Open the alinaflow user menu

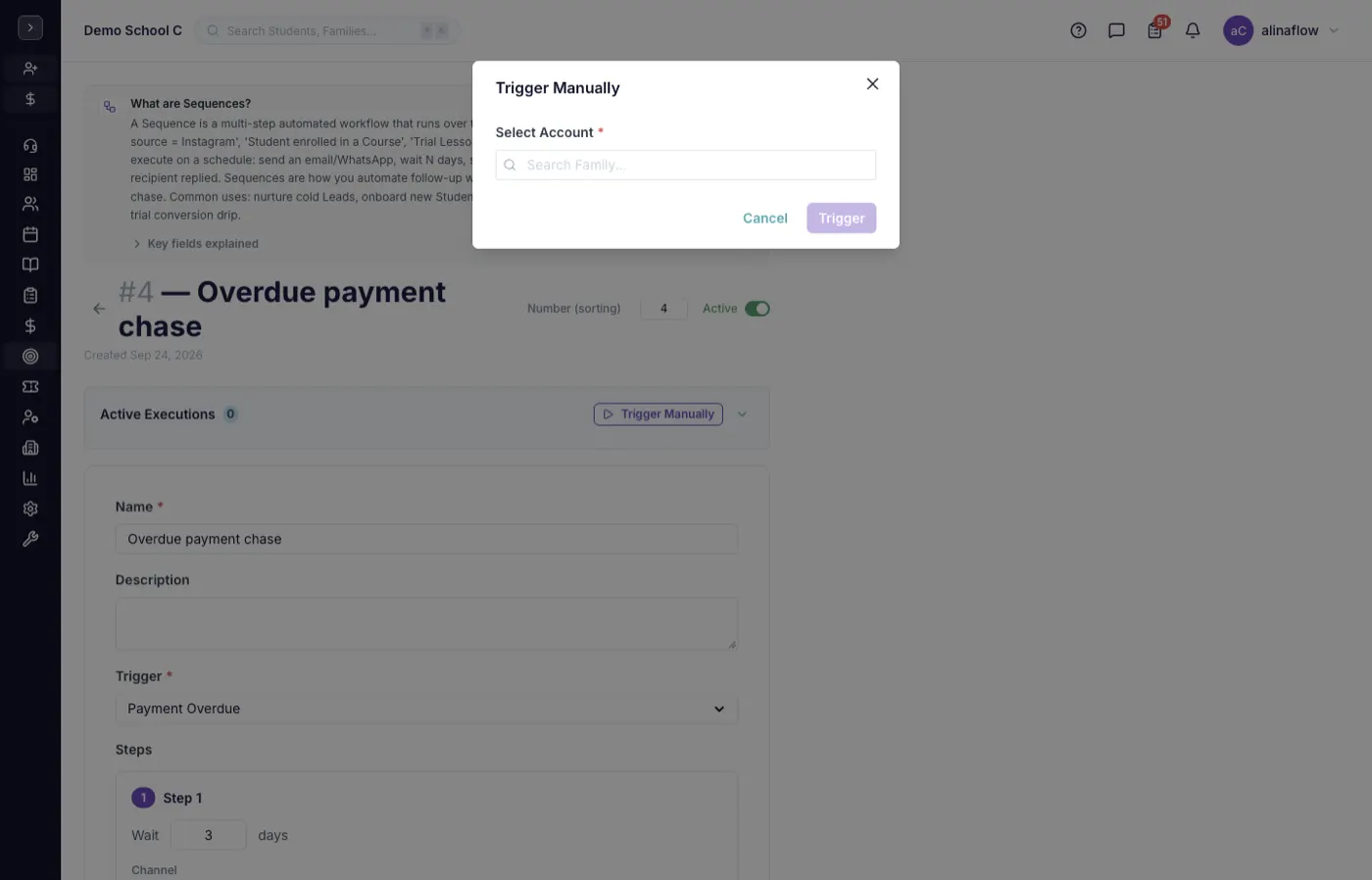(x=1281, y=30)
